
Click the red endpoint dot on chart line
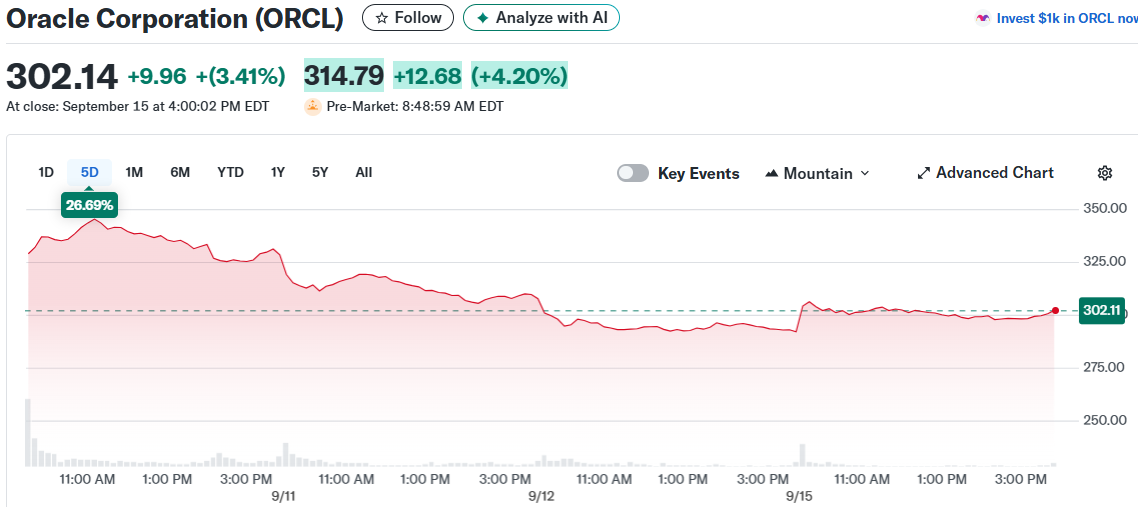1055,310
